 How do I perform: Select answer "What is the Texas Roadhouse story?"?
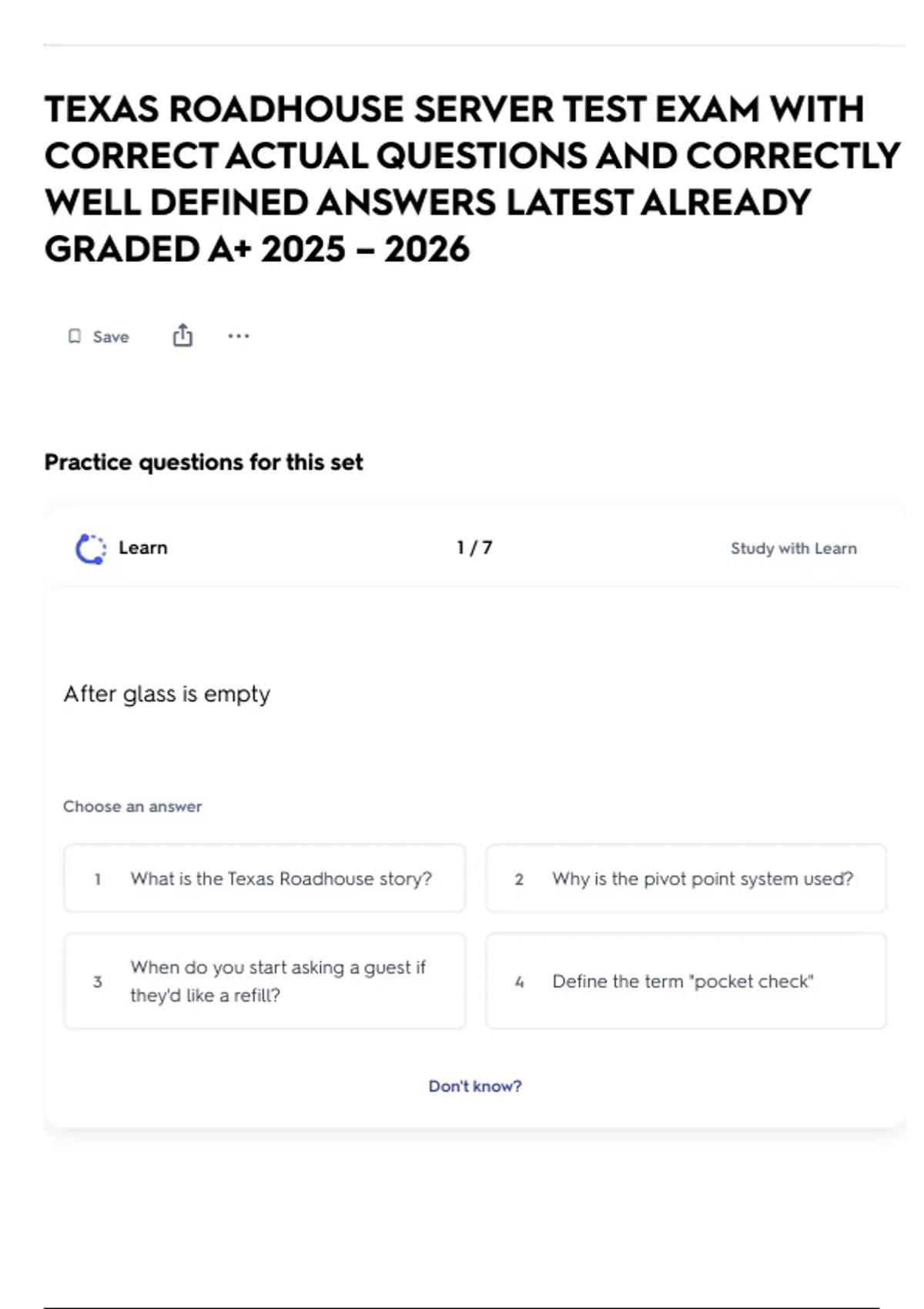(265, 879)
